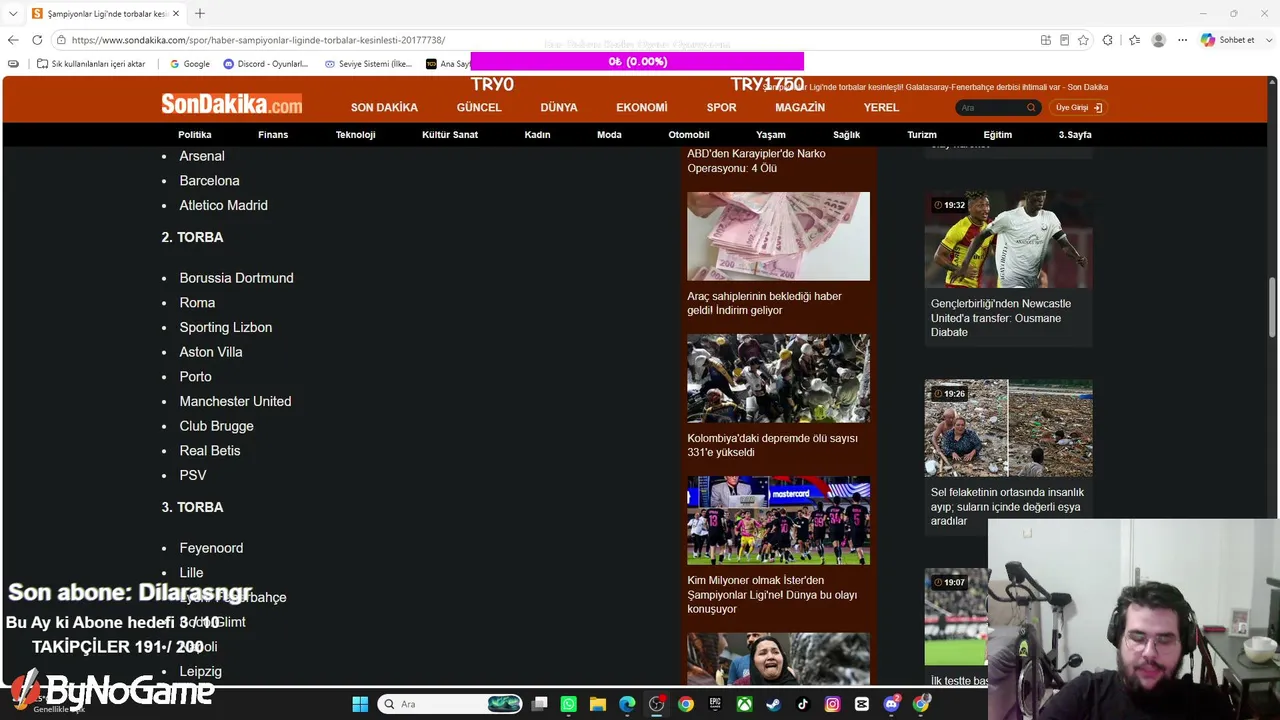
Task: Click Borussia Dortmund in 2. TORBA
Action: (237, 278)
